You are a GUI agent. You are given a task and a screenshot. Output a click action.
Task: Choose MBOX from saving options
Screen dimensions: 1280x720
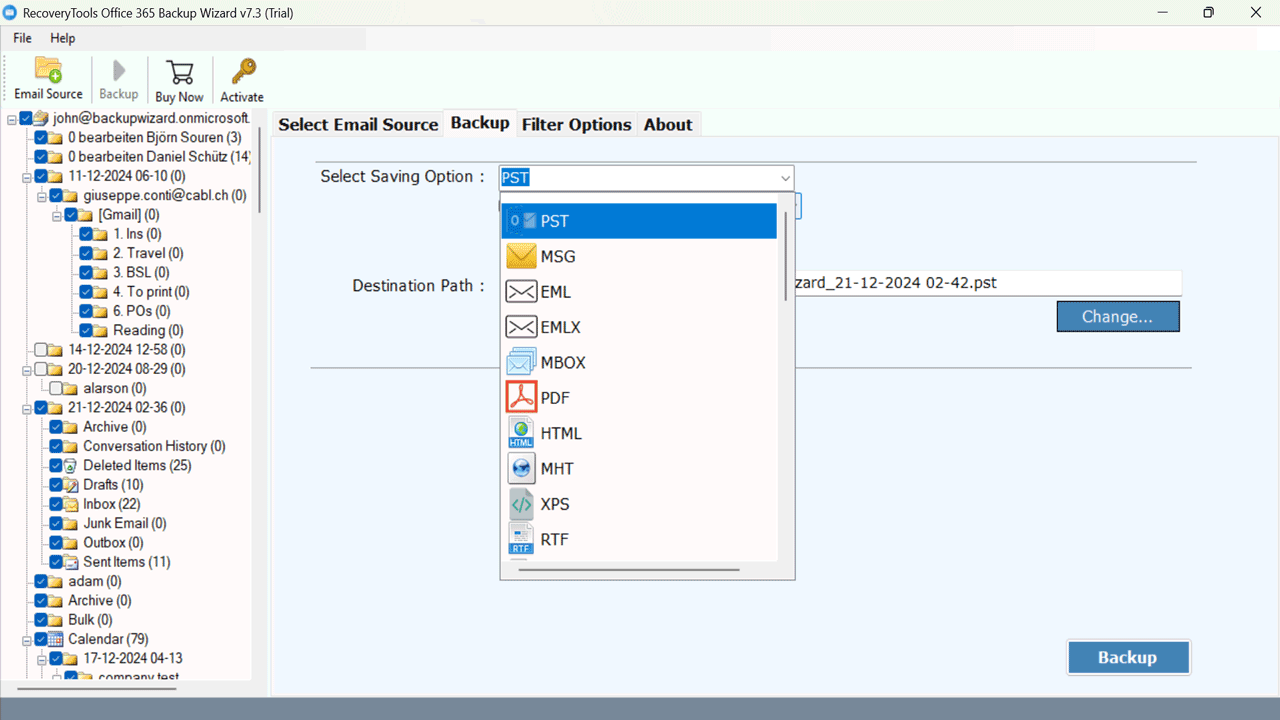pos(639,362)
